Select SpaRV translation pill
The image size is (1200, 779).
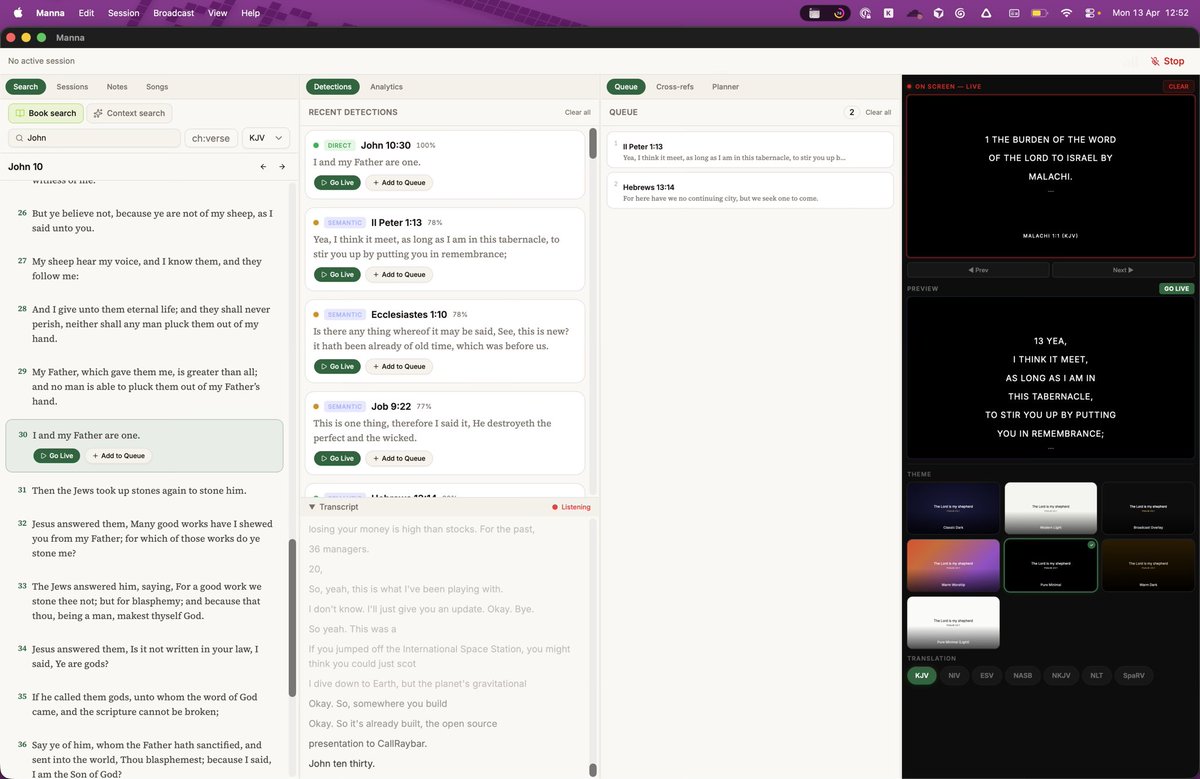pyautogui.click(x=1134, y=676)
